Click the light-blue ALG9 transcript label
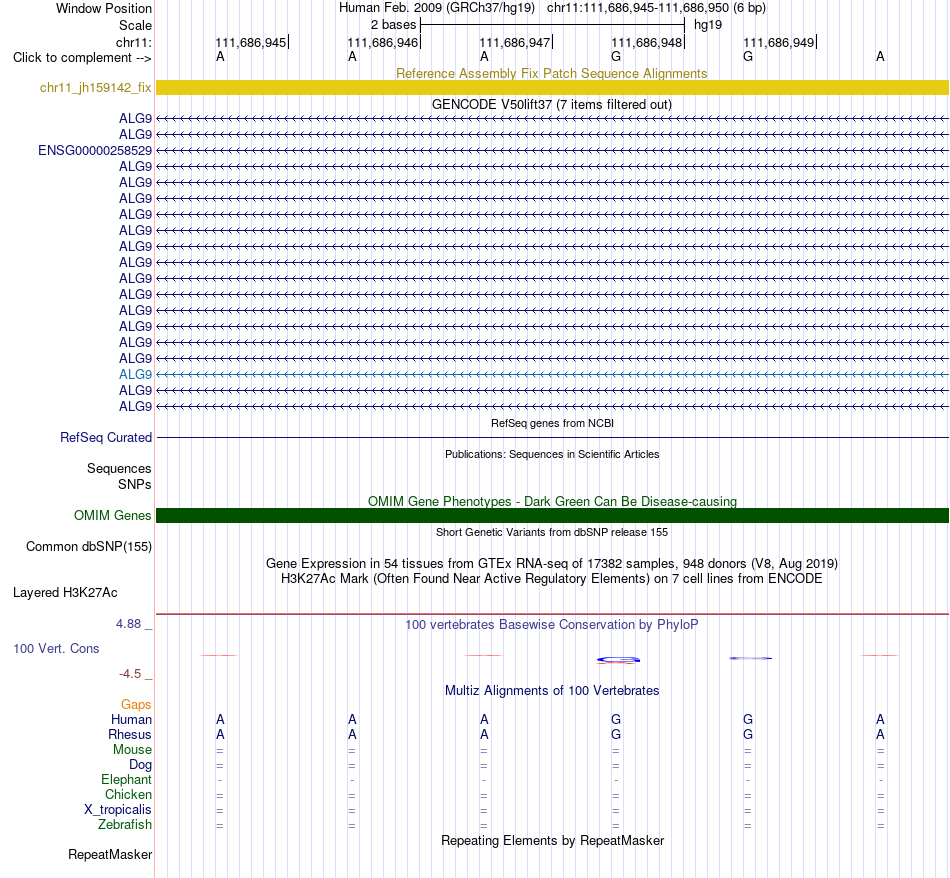This screenshot has height=878, width=950. pos(135,374)
